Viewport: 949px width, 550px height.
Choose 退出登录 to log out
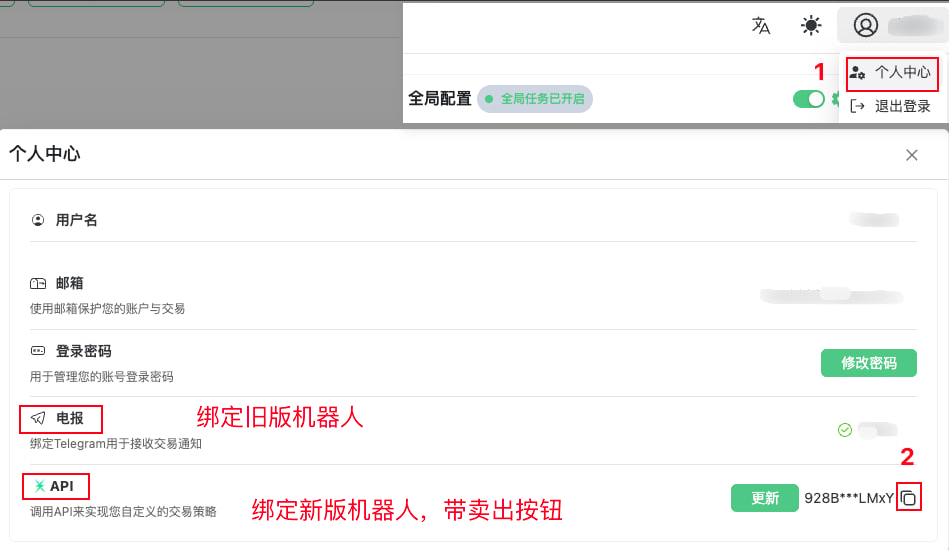pos(902,106)
